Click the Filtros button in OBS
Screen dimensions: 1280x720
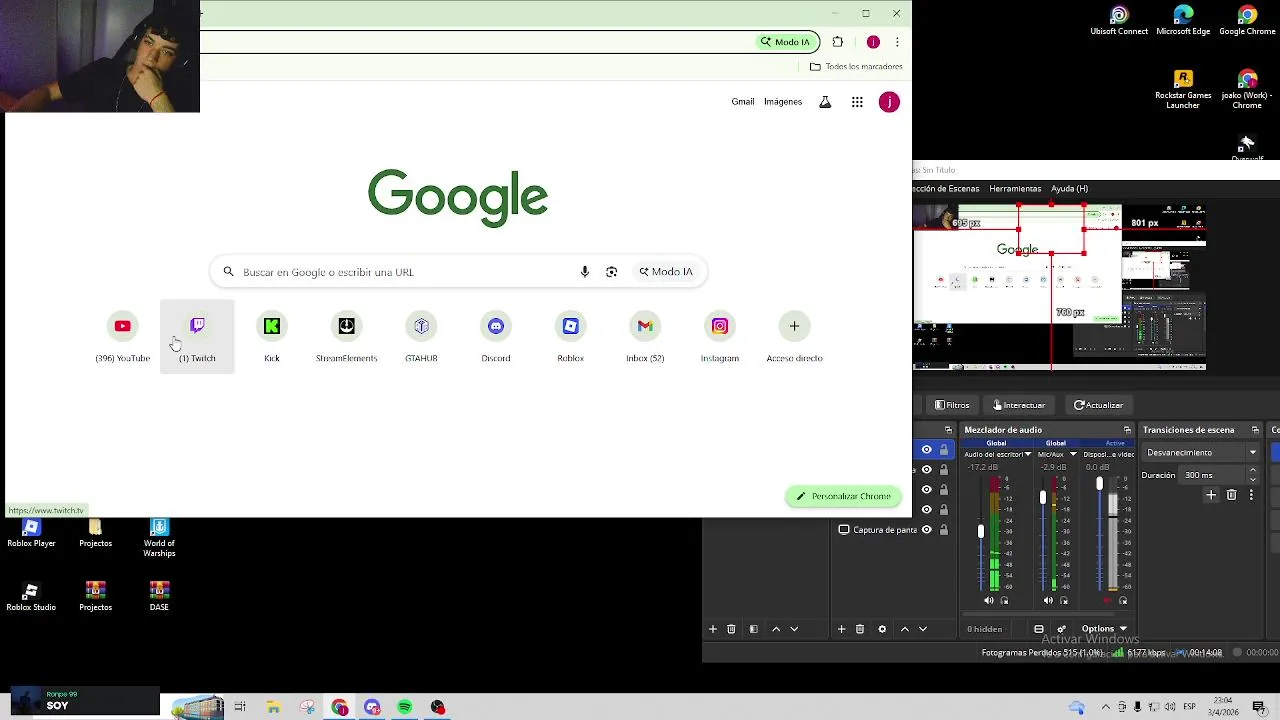point(952,405)
